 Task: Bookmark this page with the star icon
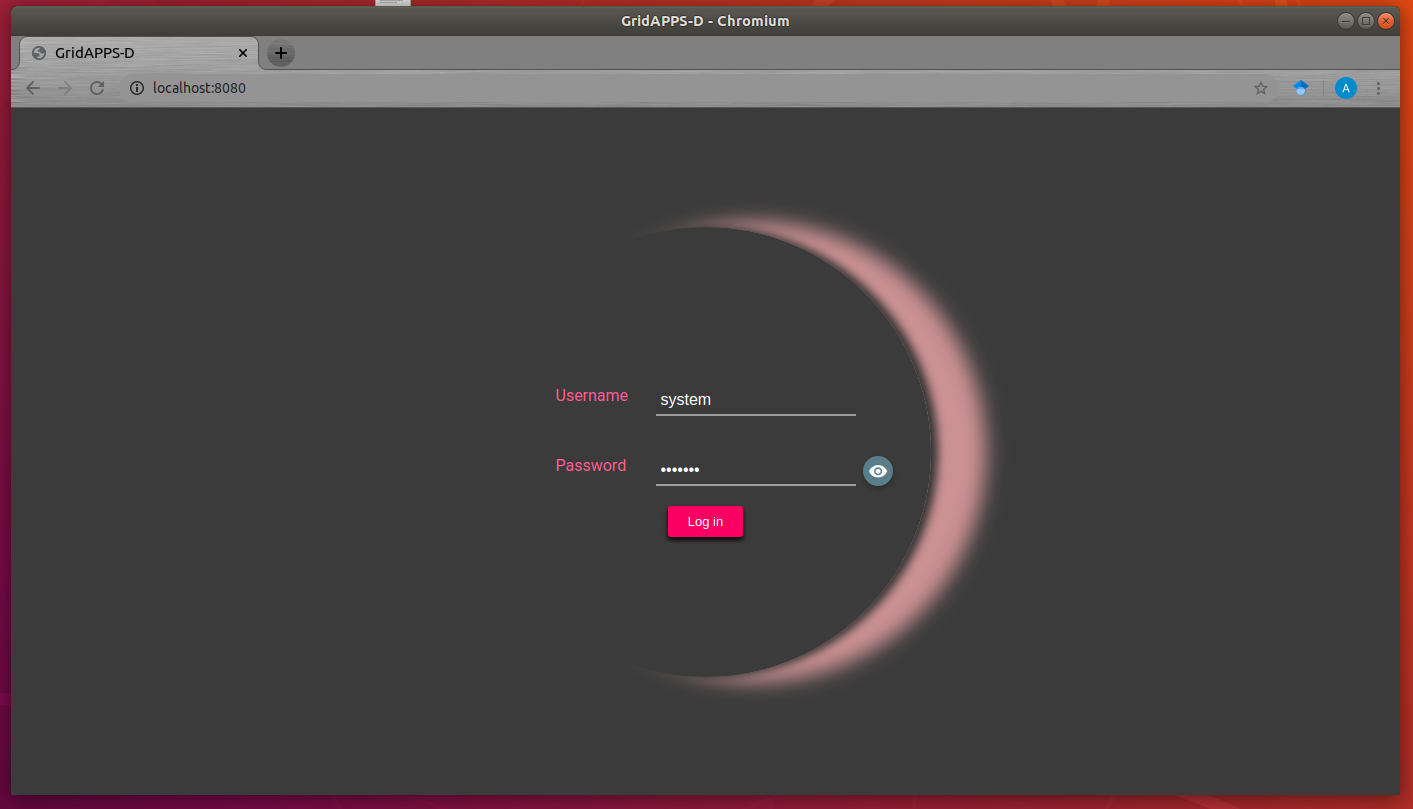pos(1261,88)
